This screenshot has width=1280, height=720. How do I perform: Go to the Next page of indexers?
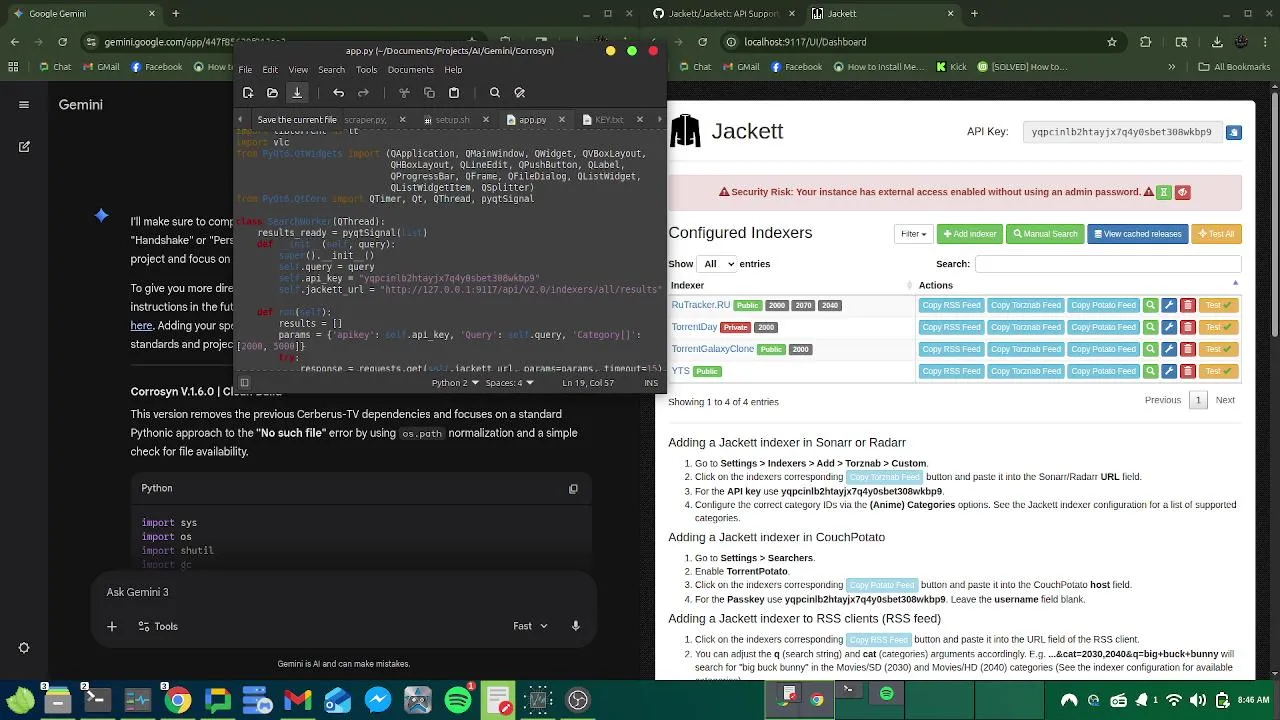(1225, 400)
